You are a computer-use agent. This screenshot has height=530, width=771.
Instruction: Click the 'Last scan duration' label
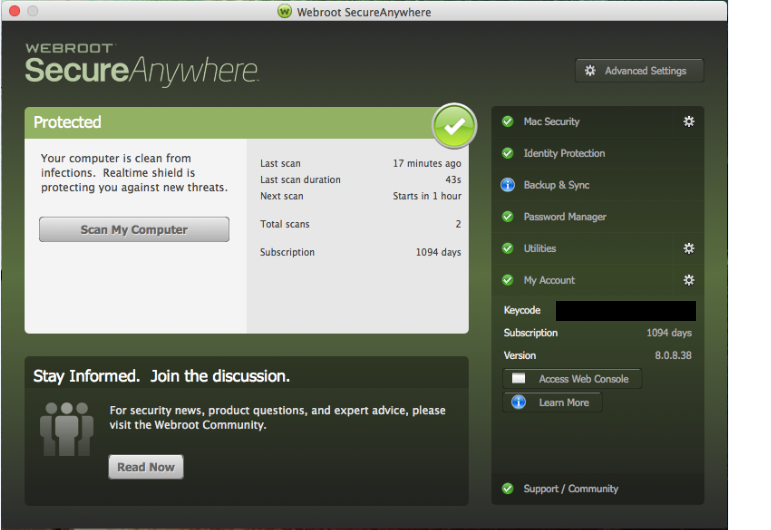300,179
